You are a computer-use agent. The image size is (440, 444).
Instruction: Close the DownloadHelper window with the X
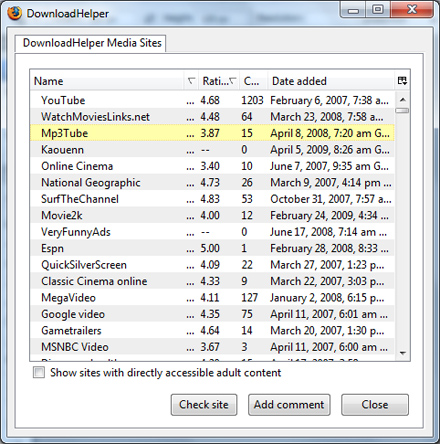tap(412, 10)
